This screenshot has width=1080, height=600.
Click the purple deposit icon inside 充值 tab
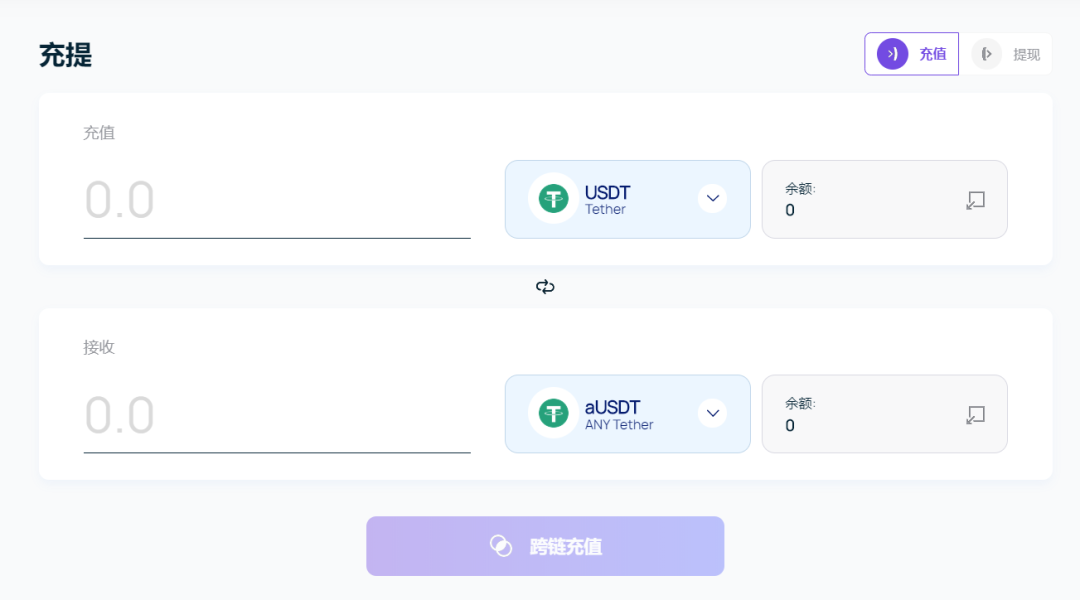pyautogui.click(x=891, y=54)
